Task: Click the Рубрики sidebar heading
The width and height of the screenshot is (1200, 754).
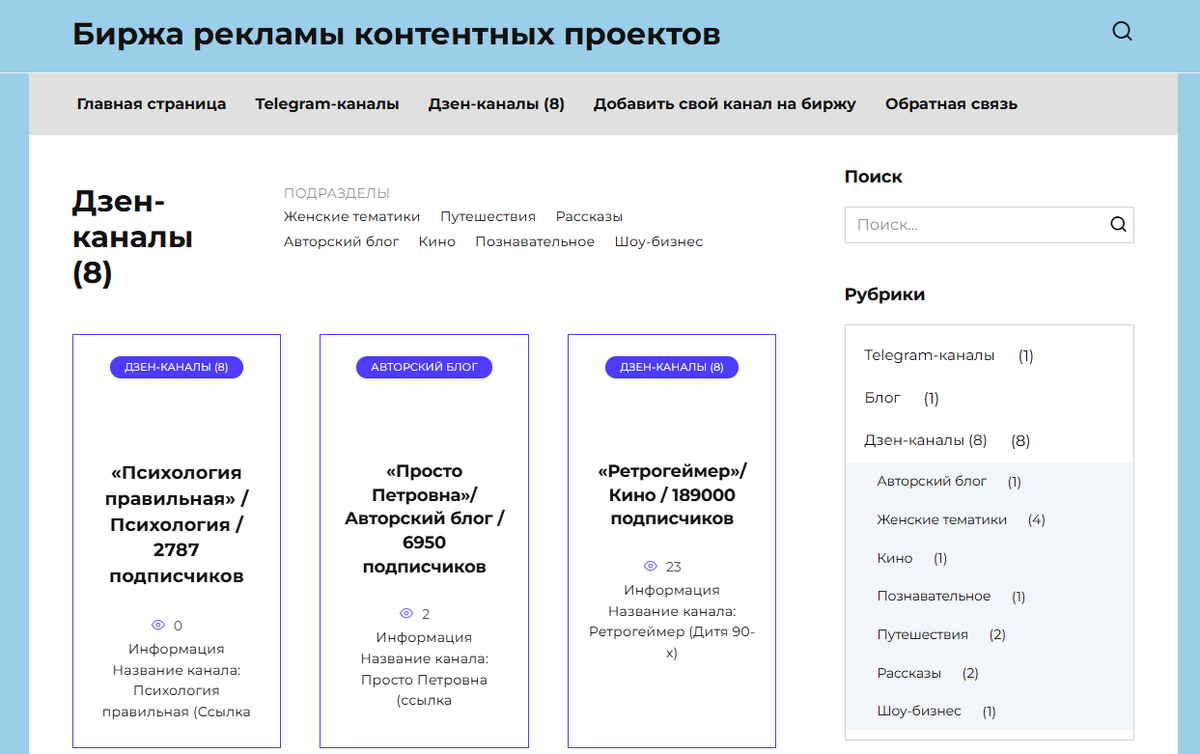Action: [x=885, y=295]
